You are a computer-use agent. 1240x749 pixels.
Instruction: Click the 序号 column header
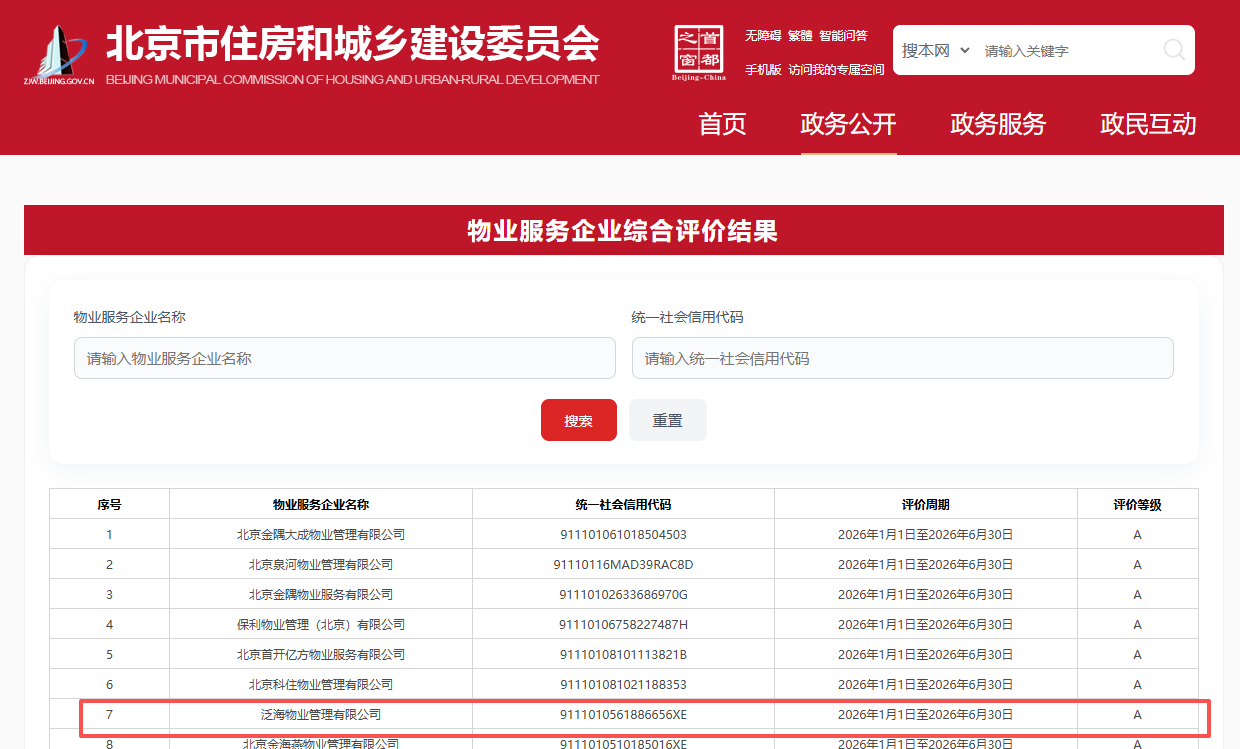110,504
